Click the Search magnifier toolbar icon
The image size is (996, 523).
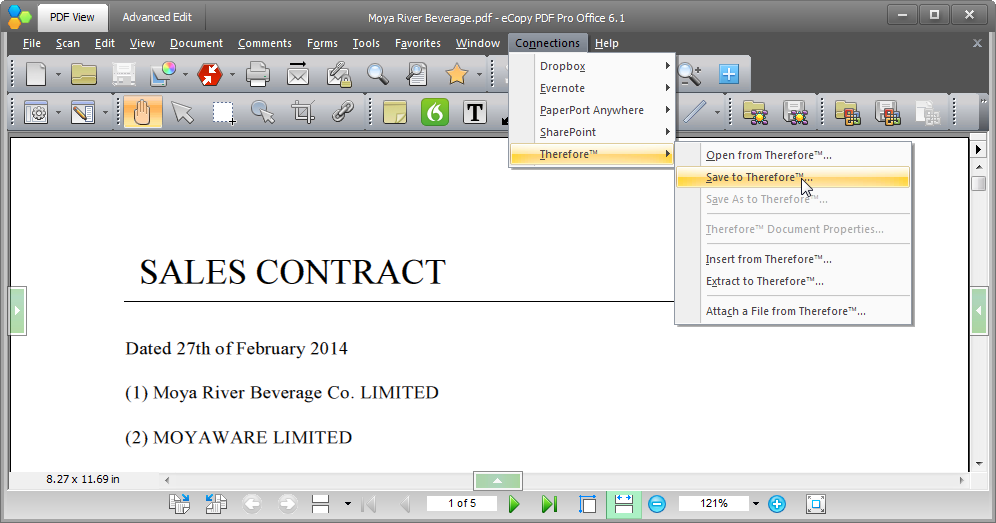click(377, 74)
